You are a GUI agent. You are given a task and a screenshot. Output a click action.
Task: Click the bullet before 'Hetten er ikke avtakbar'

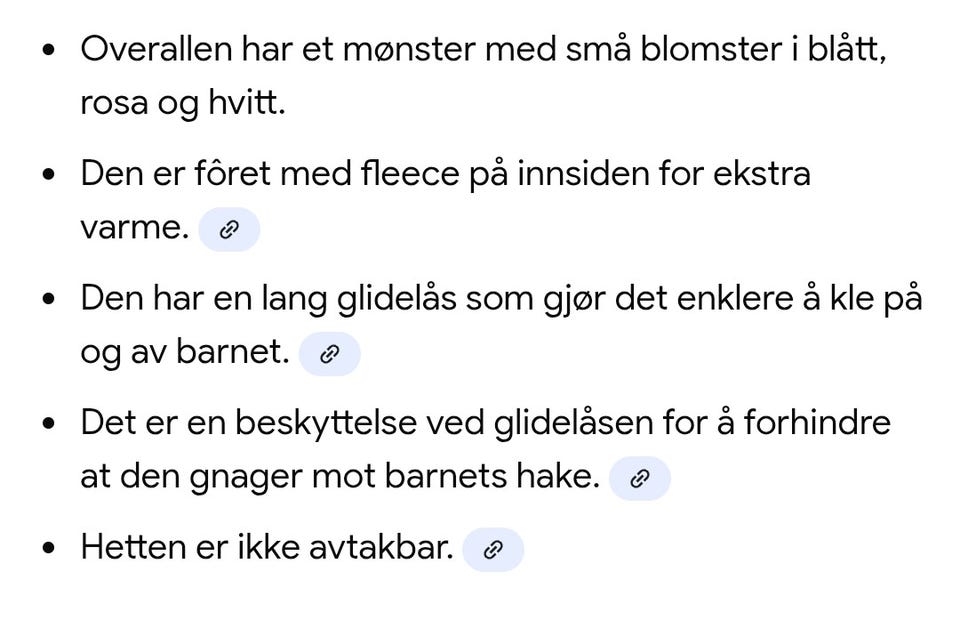[x=49, y=548]
